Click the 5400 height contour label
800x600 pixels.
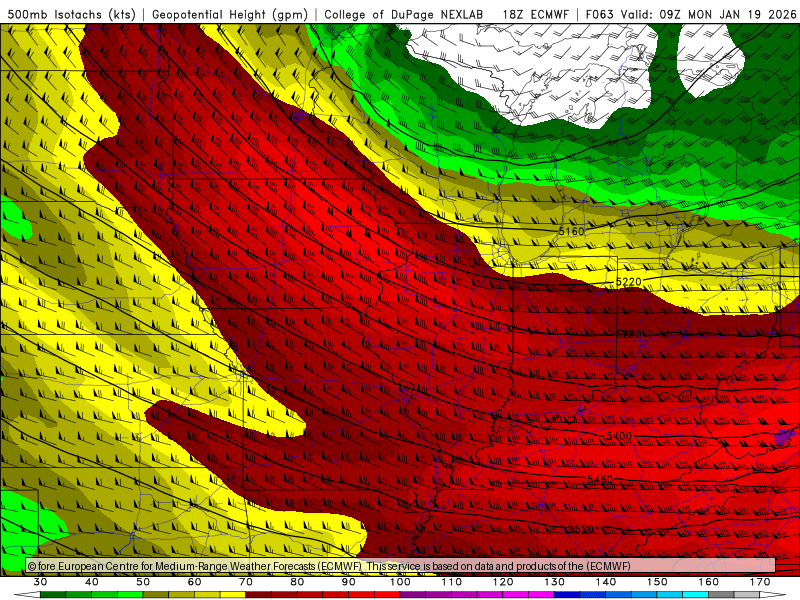tap(619, 436)
